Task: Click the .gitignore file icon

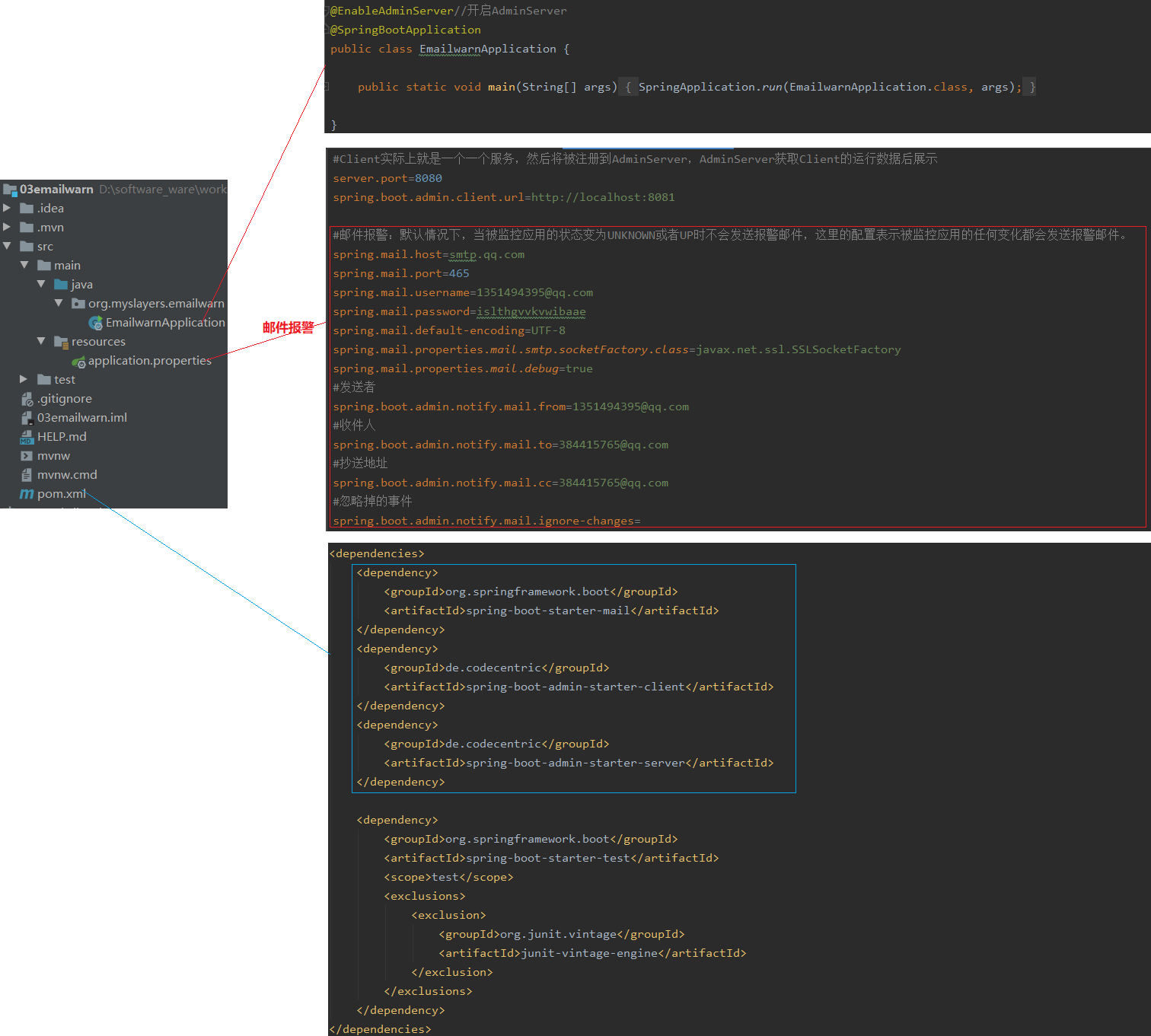Action: [x=27, y=399]
